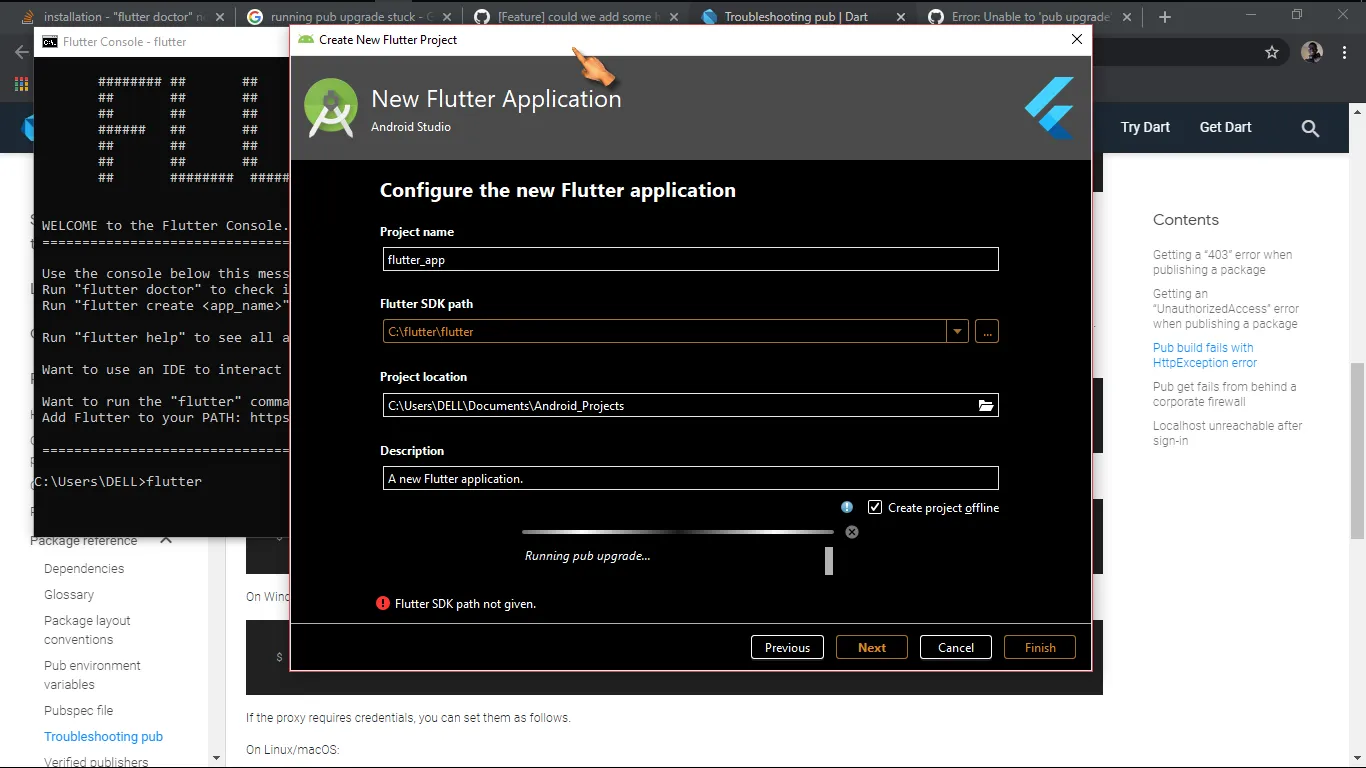Open Pub build fails with HttpException link
Viewport: 1366px width, 768px height.
click(1205, 355)
